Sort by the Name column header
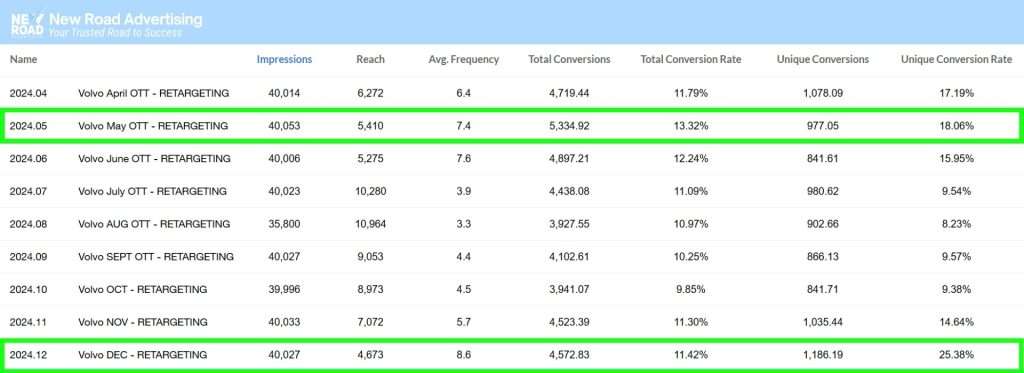The width and height of the screenshot is (1024, 373). click(x=23, y=59)
